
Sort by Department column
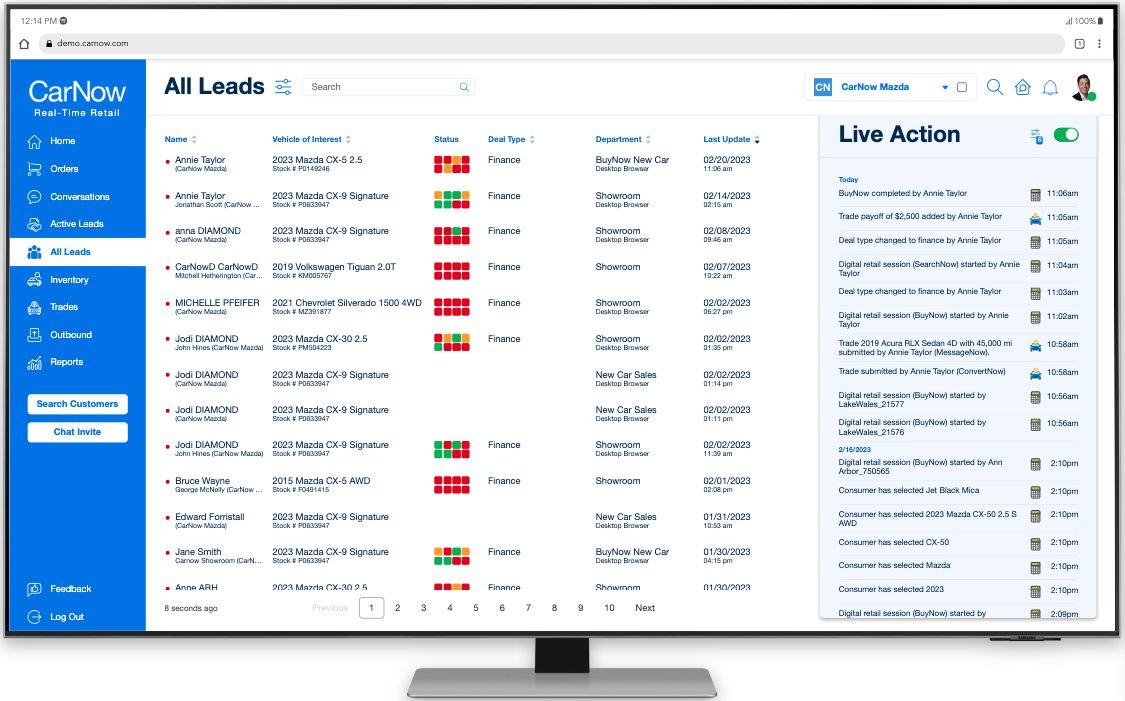(x=623, y=139)
